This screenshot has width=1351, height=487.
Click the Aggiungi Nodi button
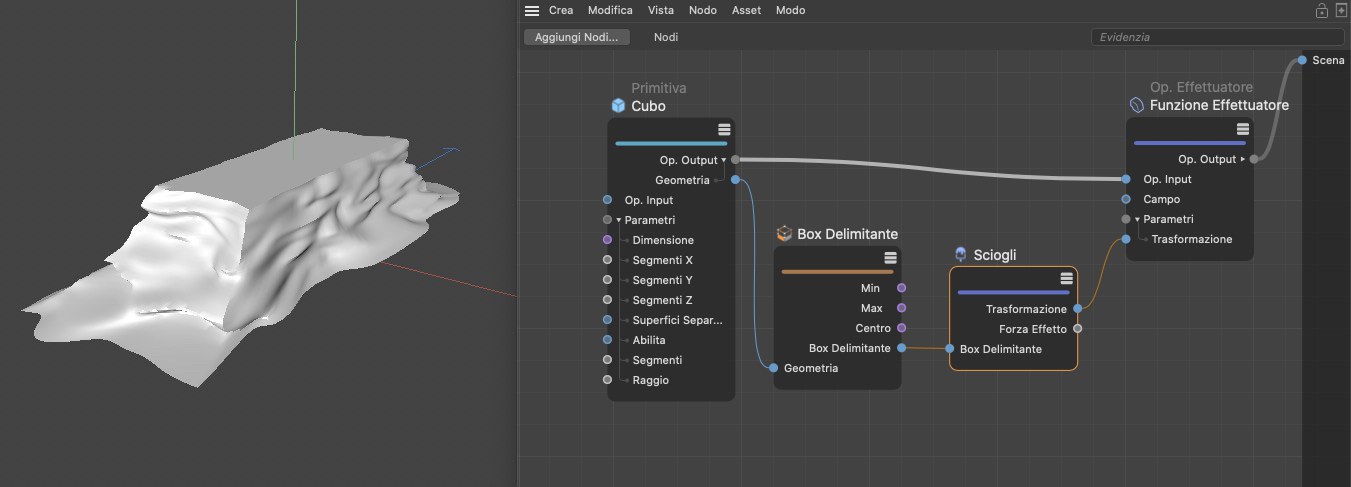pos(576,37)
